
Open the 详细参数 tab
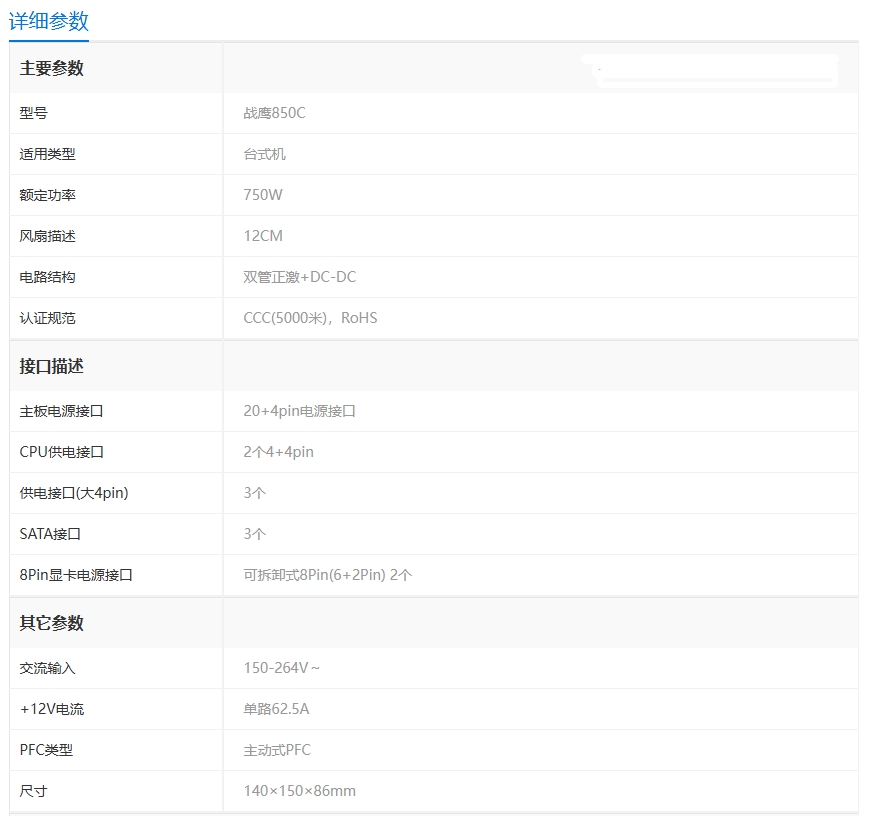(49, 21)
